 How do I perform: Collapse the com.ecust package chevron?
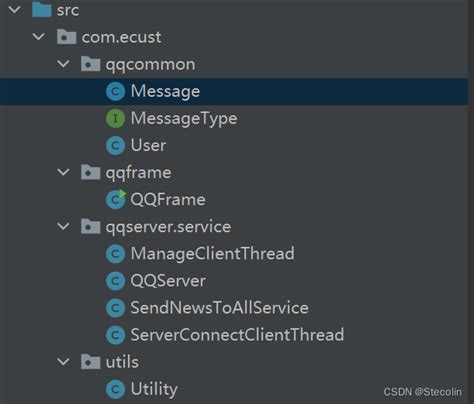(39, 36)
